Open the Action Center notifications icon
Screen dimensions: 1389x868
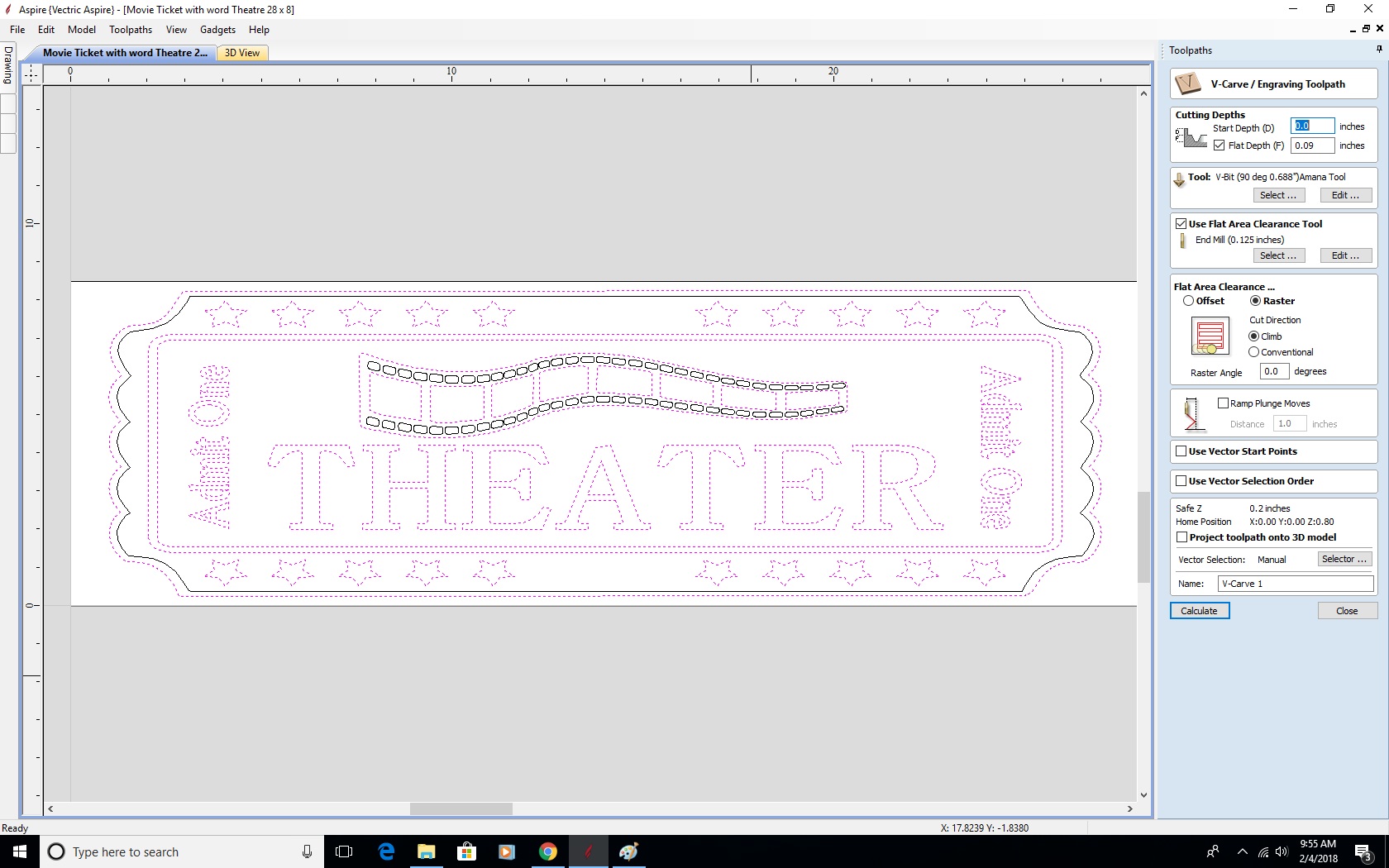[1363, 852]
